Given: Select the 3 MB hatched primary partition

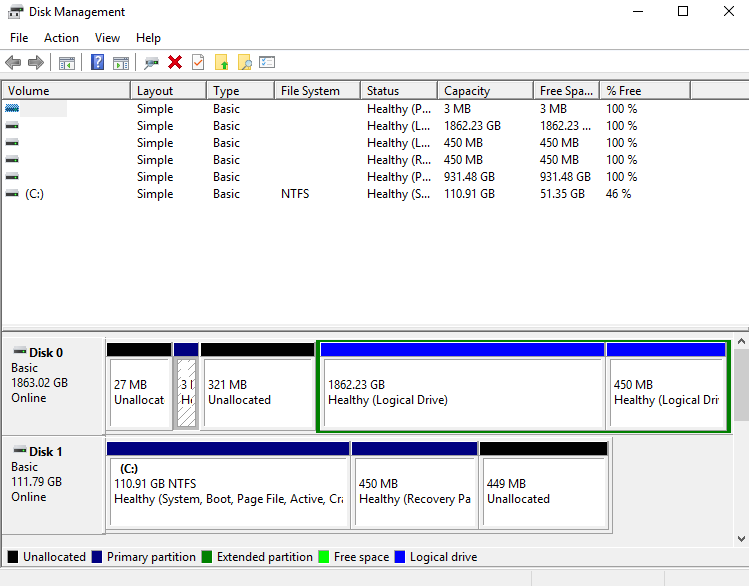Looking at the screenshot, I should point(186,386).
